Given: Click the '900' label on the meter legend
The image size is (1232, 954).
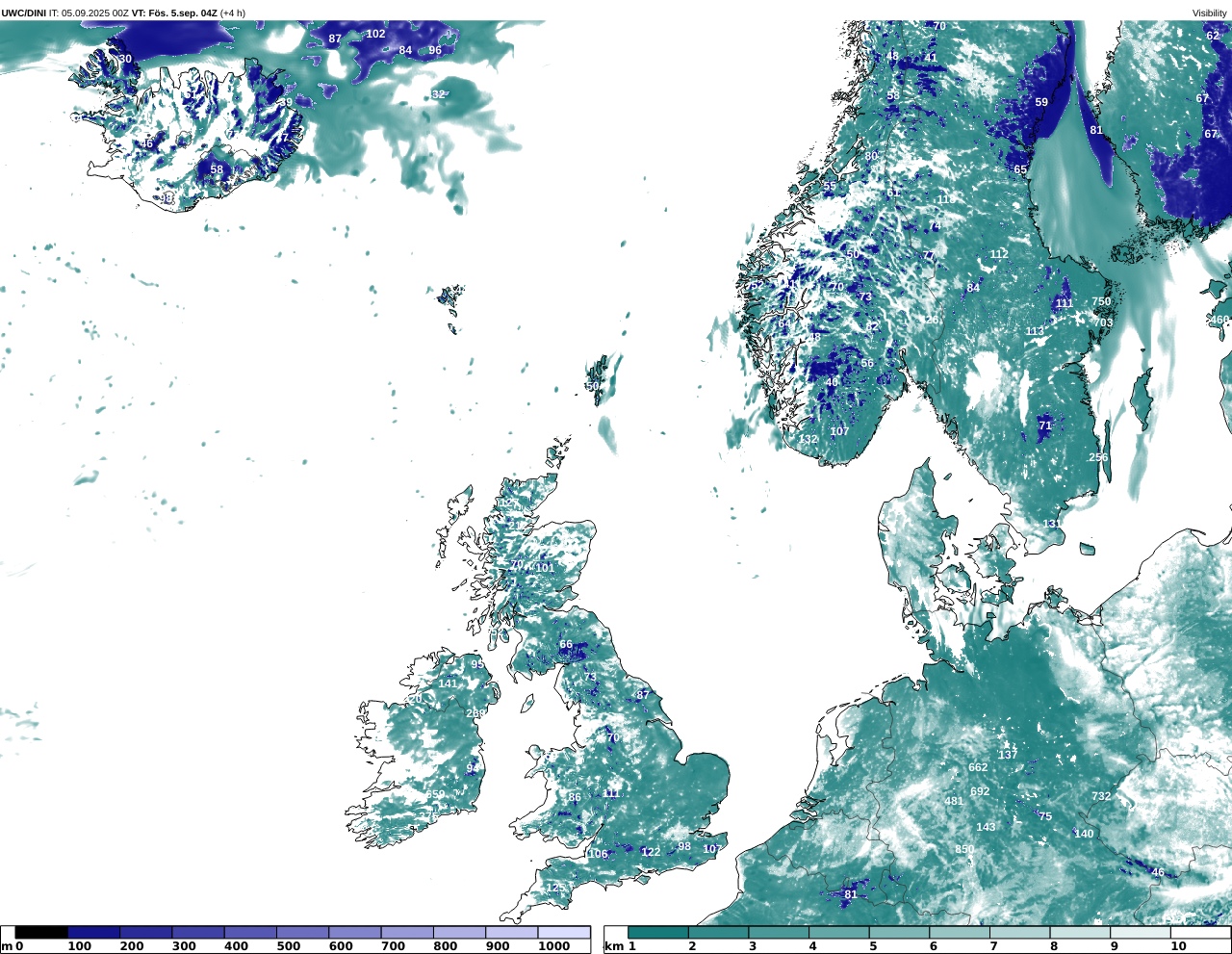Looking at the screenshot, I should pyautogui.click(x=497, y=946).
